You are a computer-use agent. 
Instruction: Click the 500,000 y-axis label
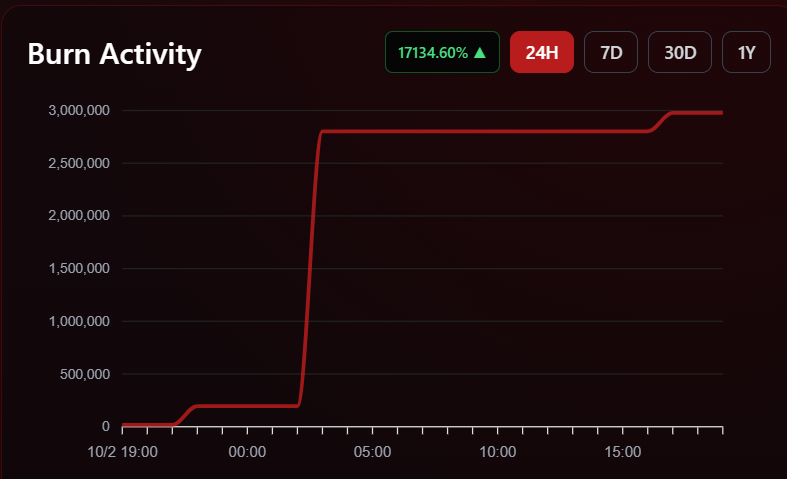click(x=85, y=374)
